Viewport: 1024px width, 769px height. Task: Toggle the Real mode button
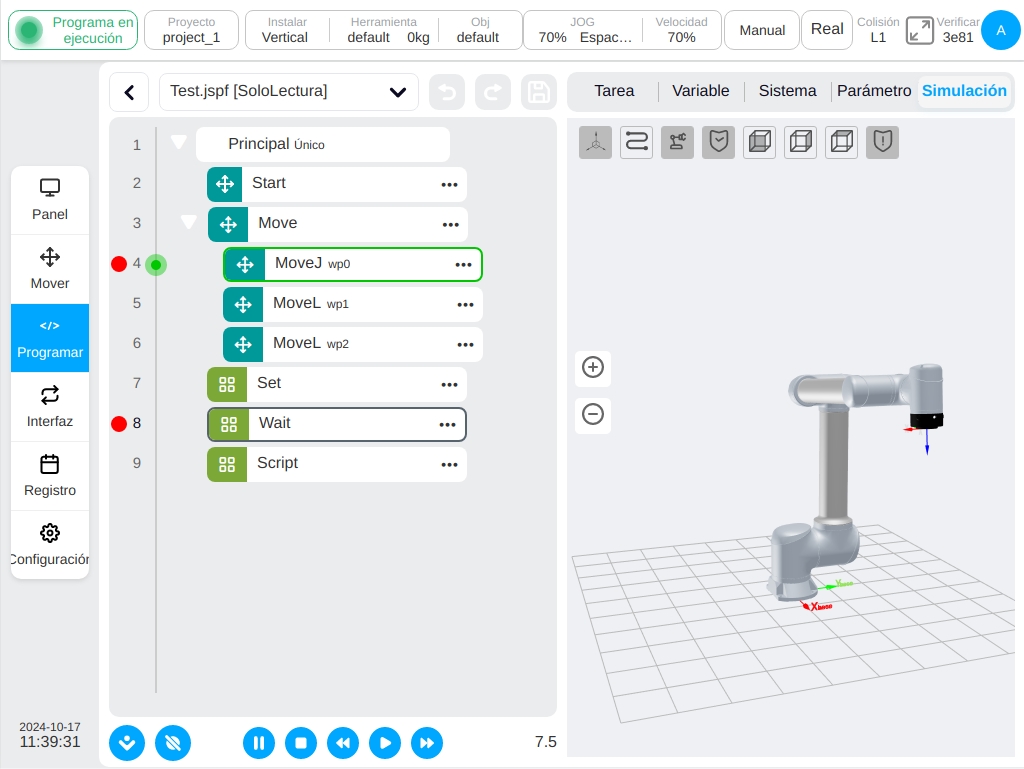827,30
